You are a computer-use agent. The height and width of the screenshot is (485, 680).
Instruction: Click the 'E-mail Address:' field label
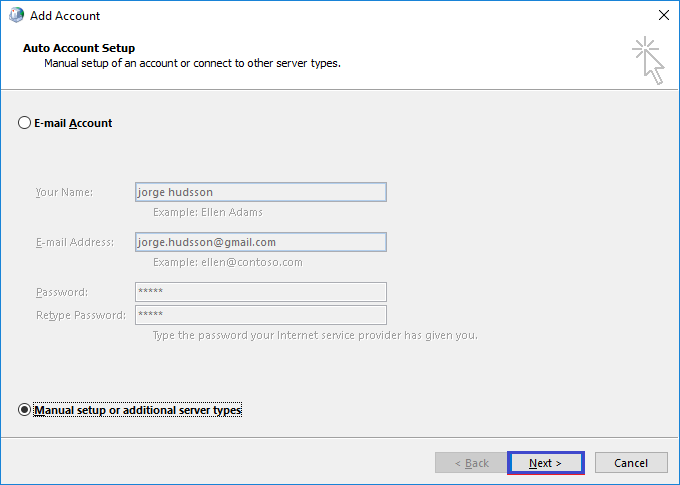(x=75, y=242)
